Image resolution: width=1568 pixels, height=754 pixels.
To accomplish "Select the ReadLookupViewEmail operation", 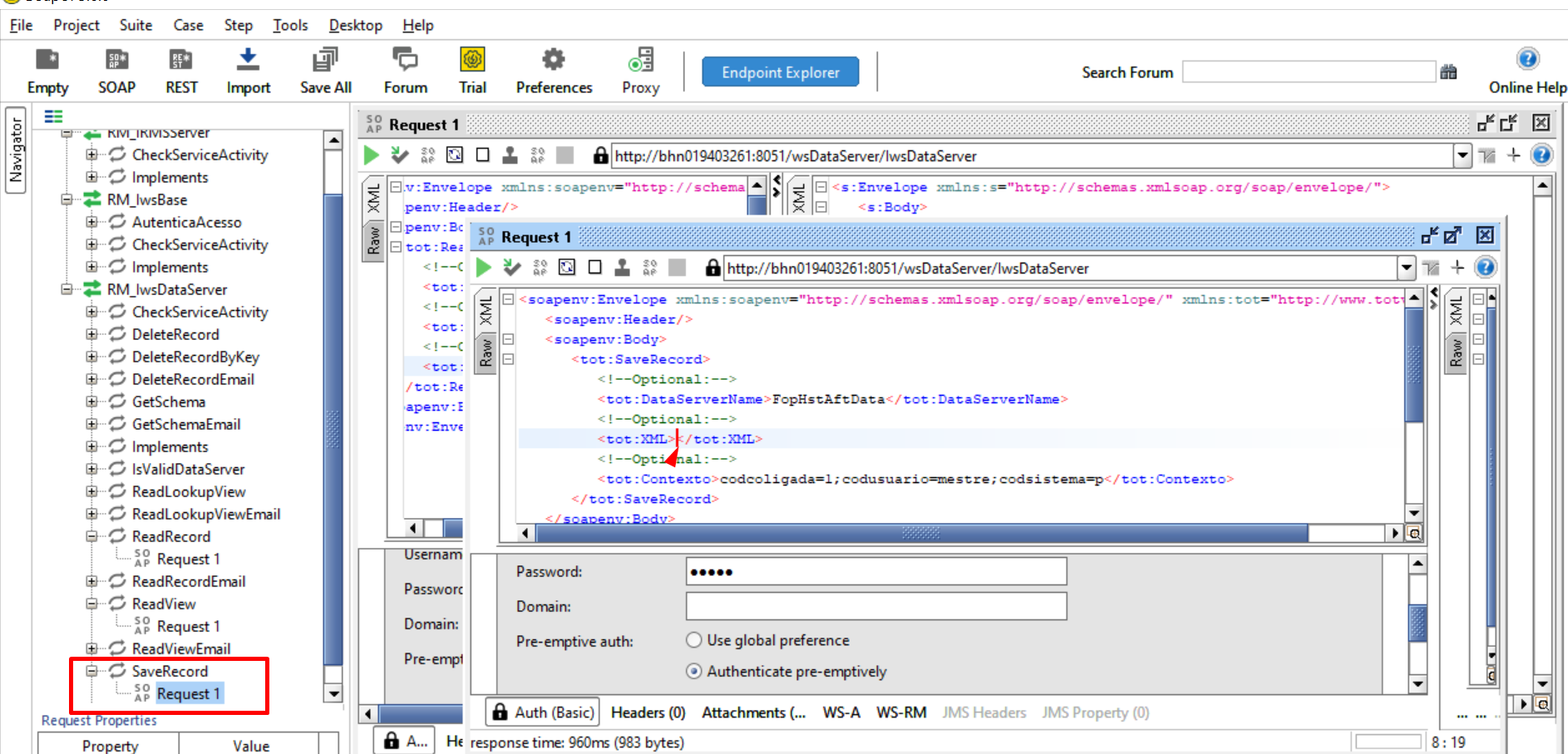I will pos(206,514).
